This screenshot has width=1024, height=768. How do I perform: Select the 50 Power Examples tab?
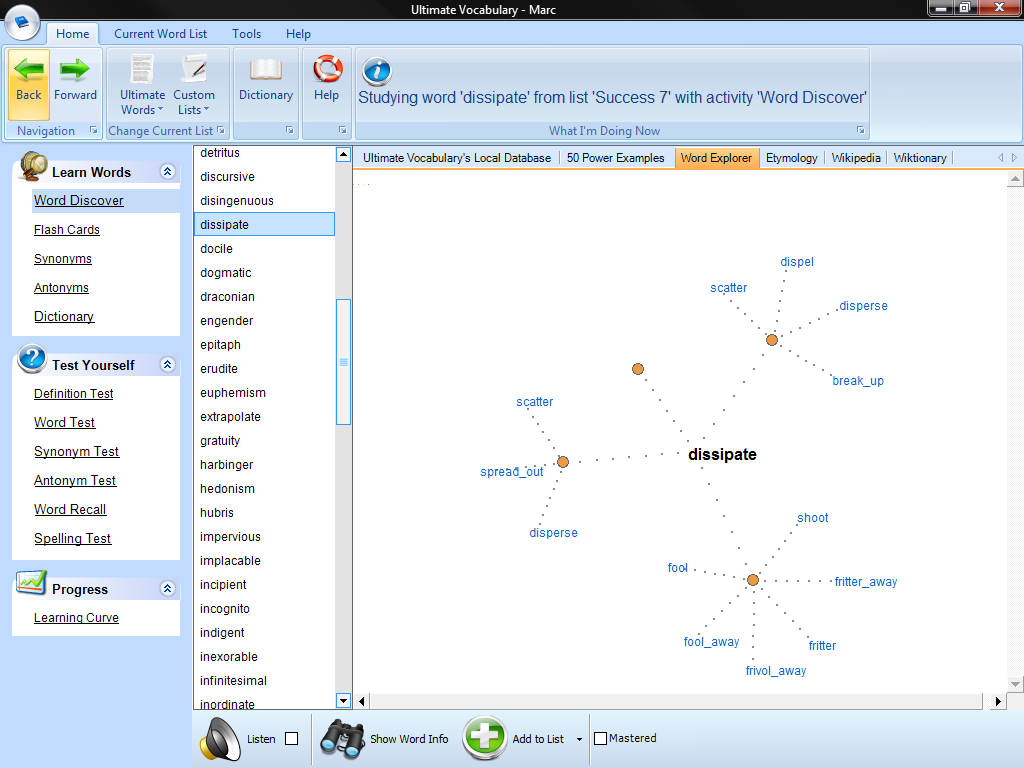click(615, 158)
